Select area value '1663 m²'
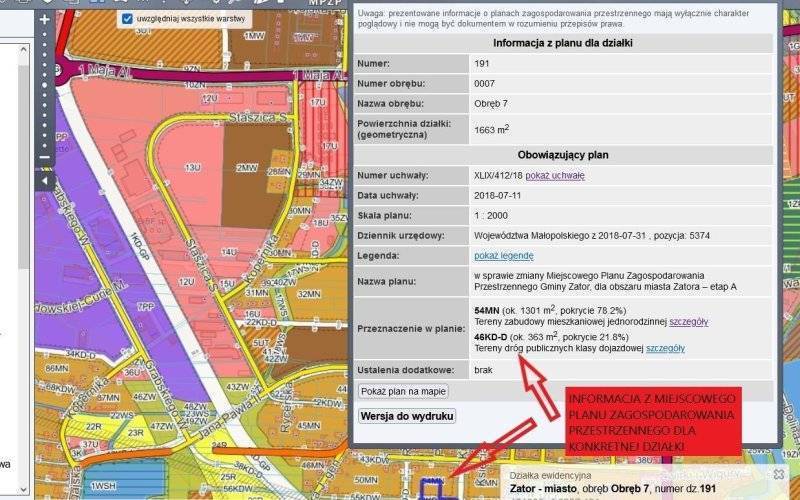This screenshot has height=500, width=800. tap(491, 130)
